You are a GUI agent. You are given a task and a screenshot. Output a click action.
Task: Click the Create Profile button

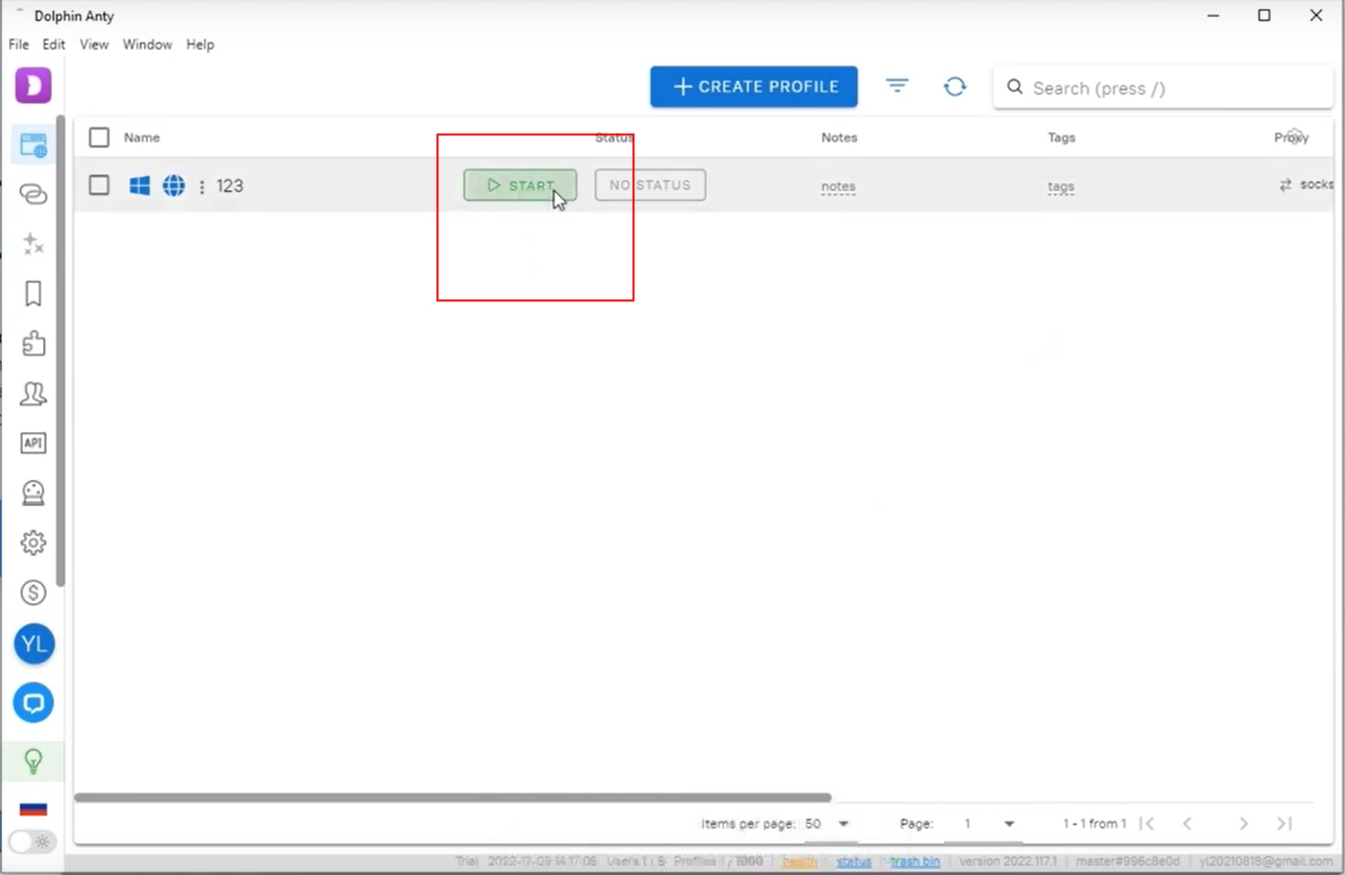[753, 87]
